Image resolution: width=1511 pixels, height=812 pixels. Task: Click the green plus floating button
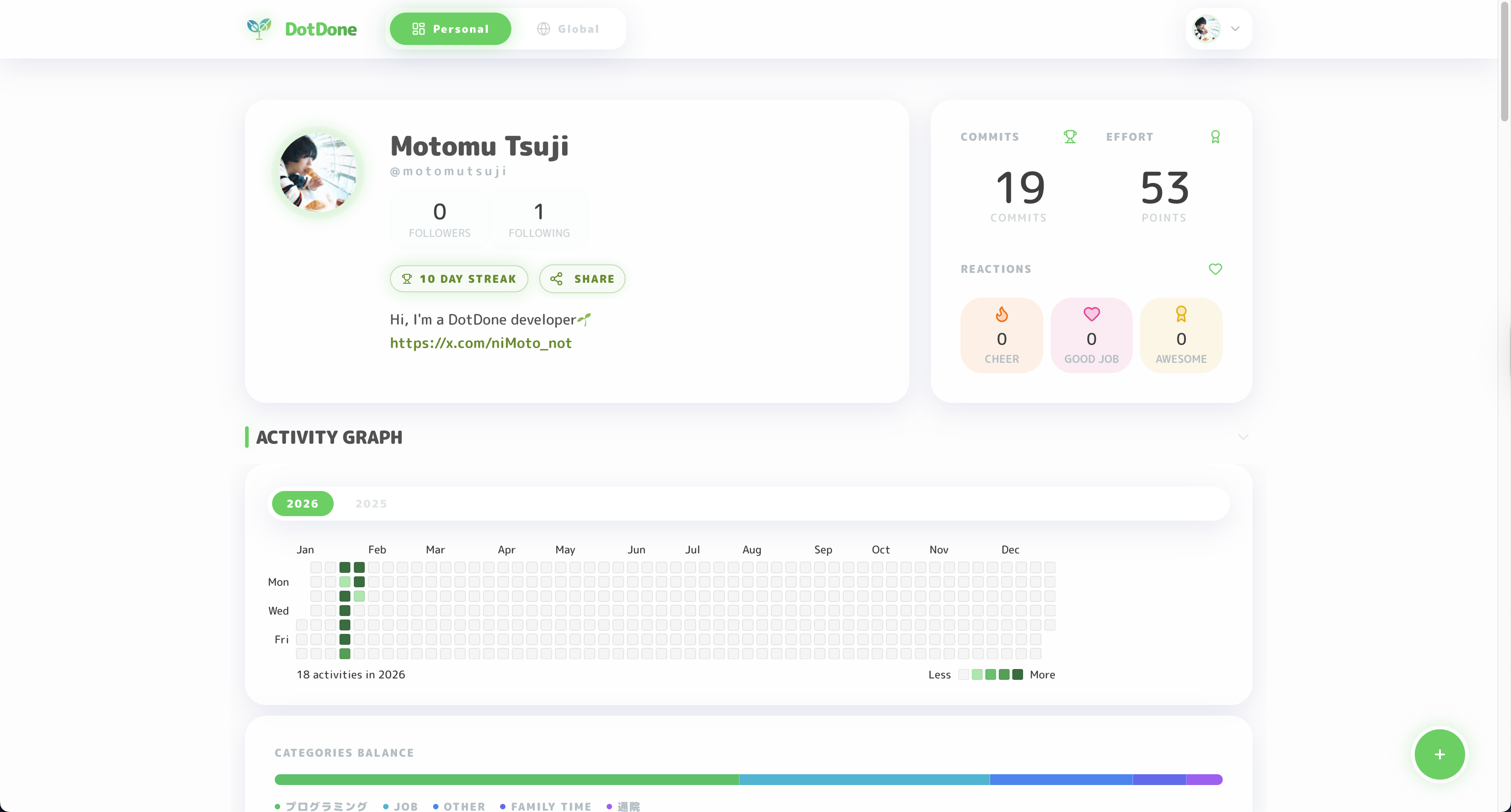coord(1439,754)
